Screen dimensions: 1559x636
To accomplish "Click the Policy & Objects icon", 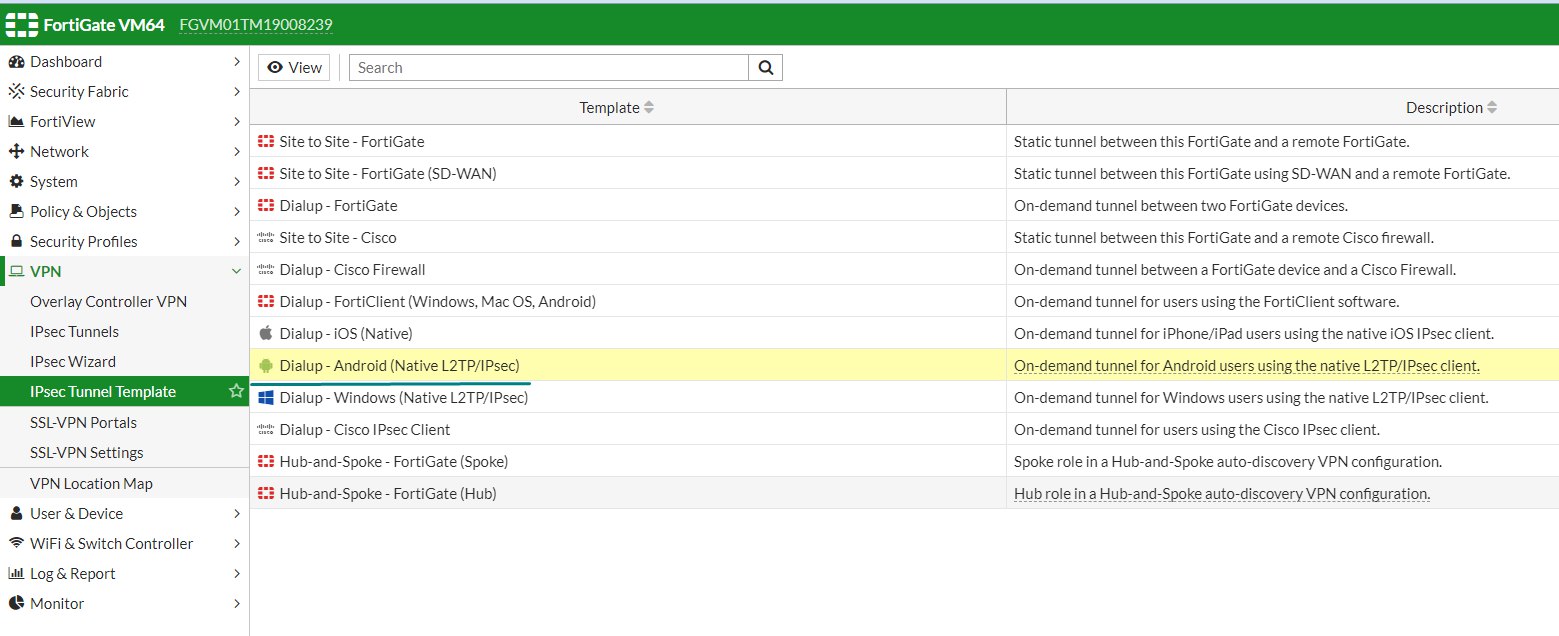I will click(16, 212).
